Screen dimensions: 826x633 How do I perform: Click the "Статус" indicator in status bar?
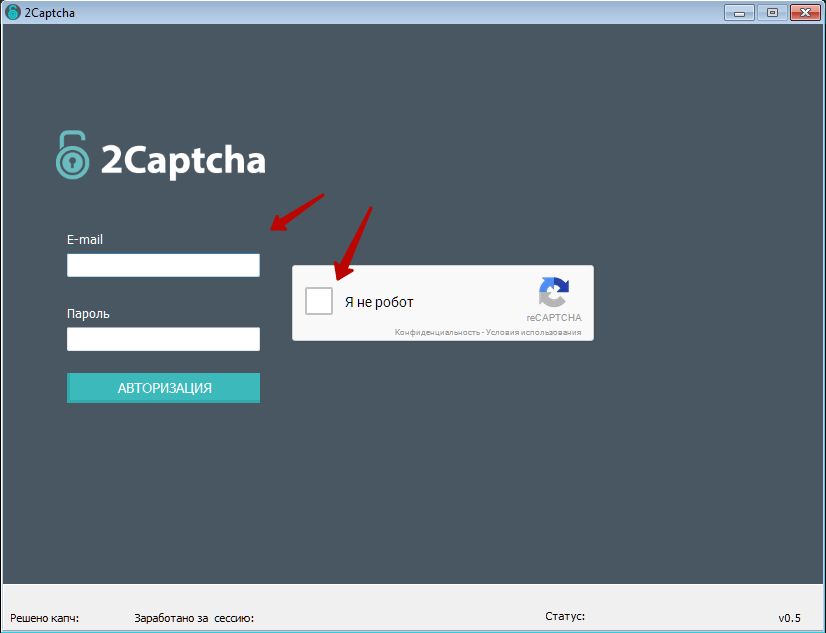pyautogui.click(x=565, y=616)
